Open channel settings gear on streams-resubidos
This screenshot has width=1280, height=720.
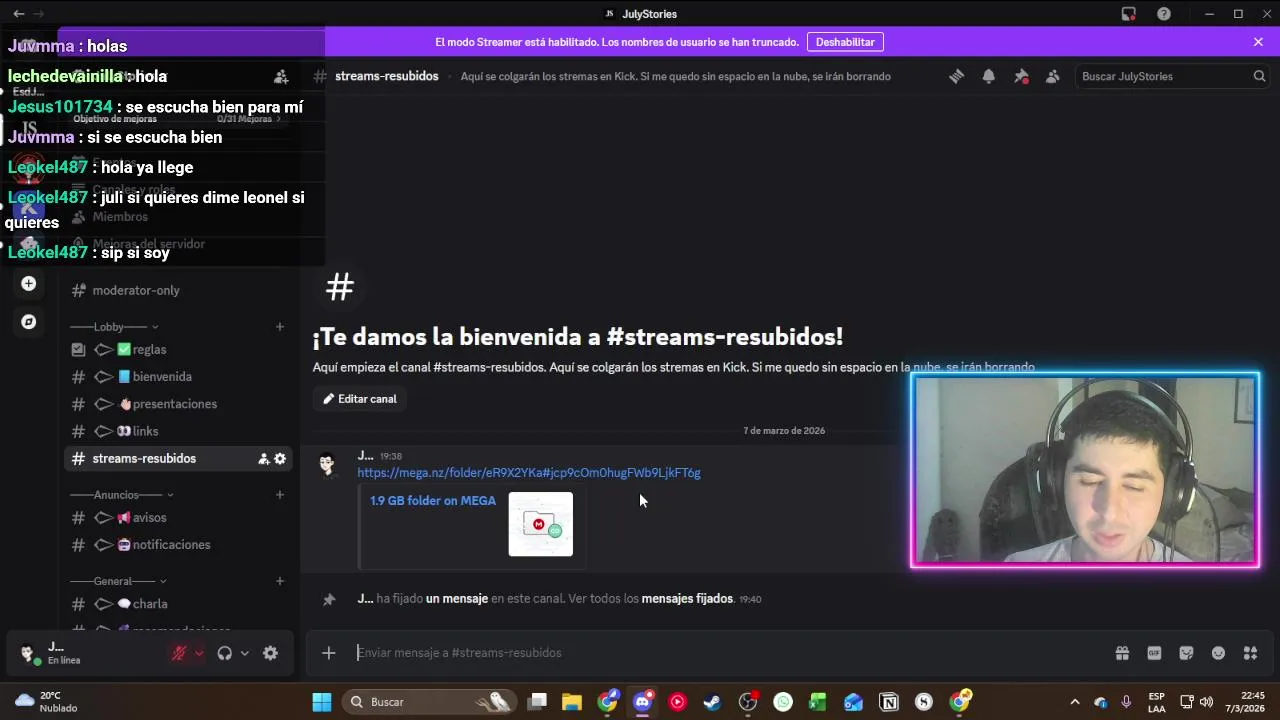[280, 459]
